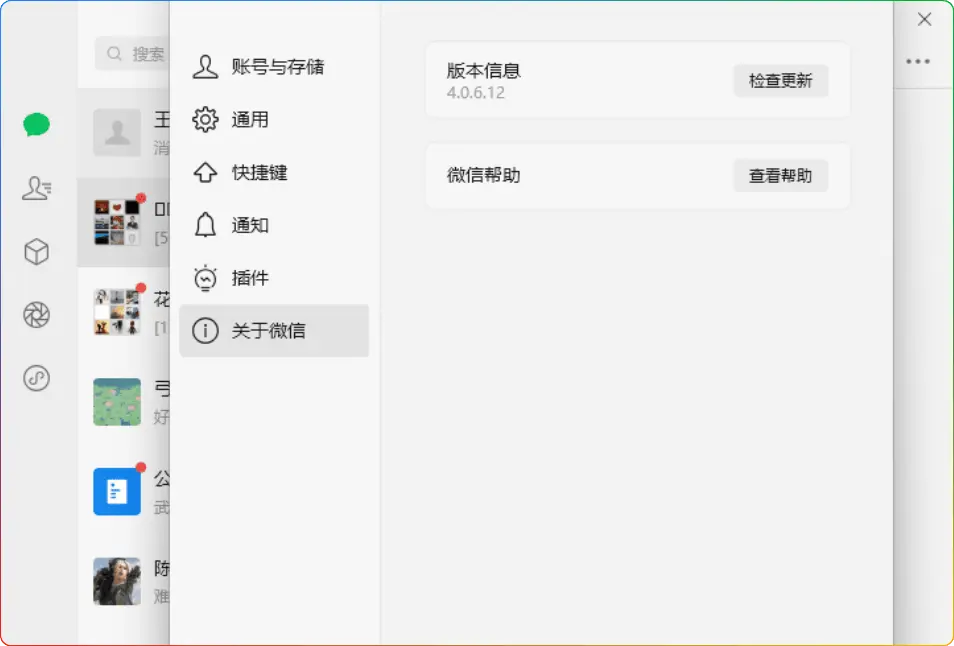This screenshot has width=954, height=646.
Task: Click the 检查更新 button
Action: click(781, 81)
